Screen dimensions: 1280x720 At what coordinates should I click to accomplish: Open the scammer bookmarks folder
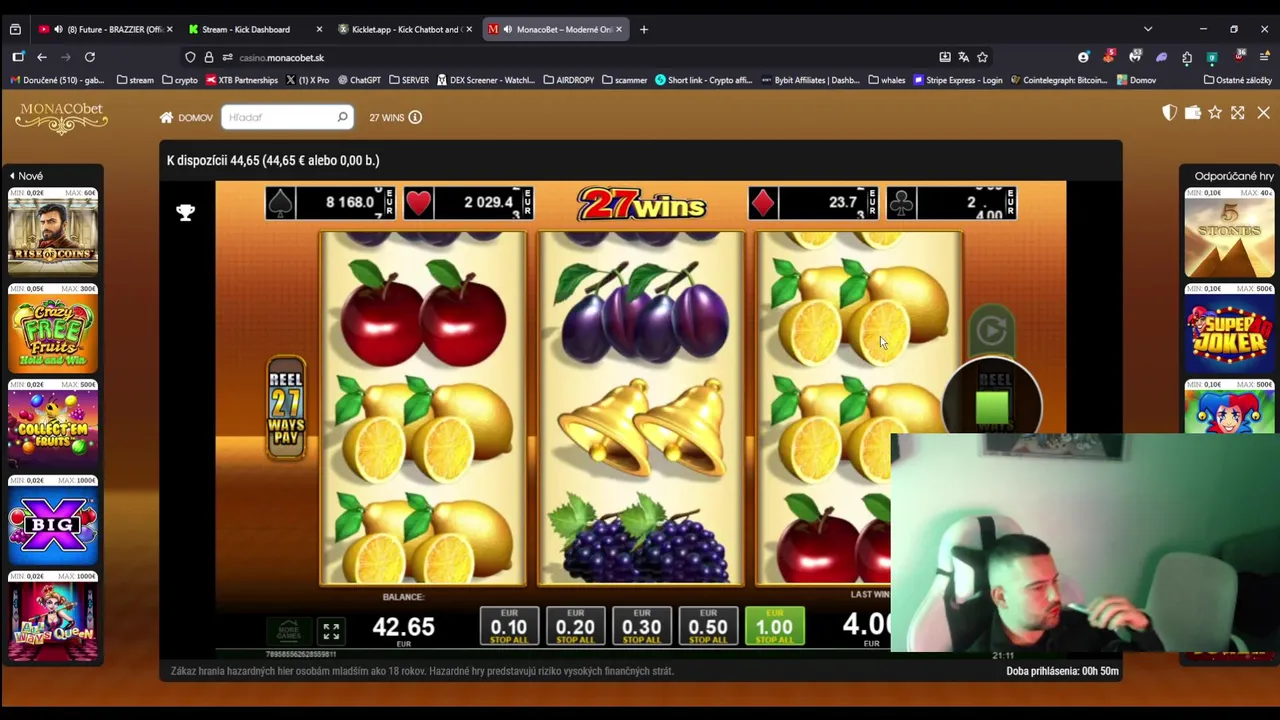tap(625, 80)
